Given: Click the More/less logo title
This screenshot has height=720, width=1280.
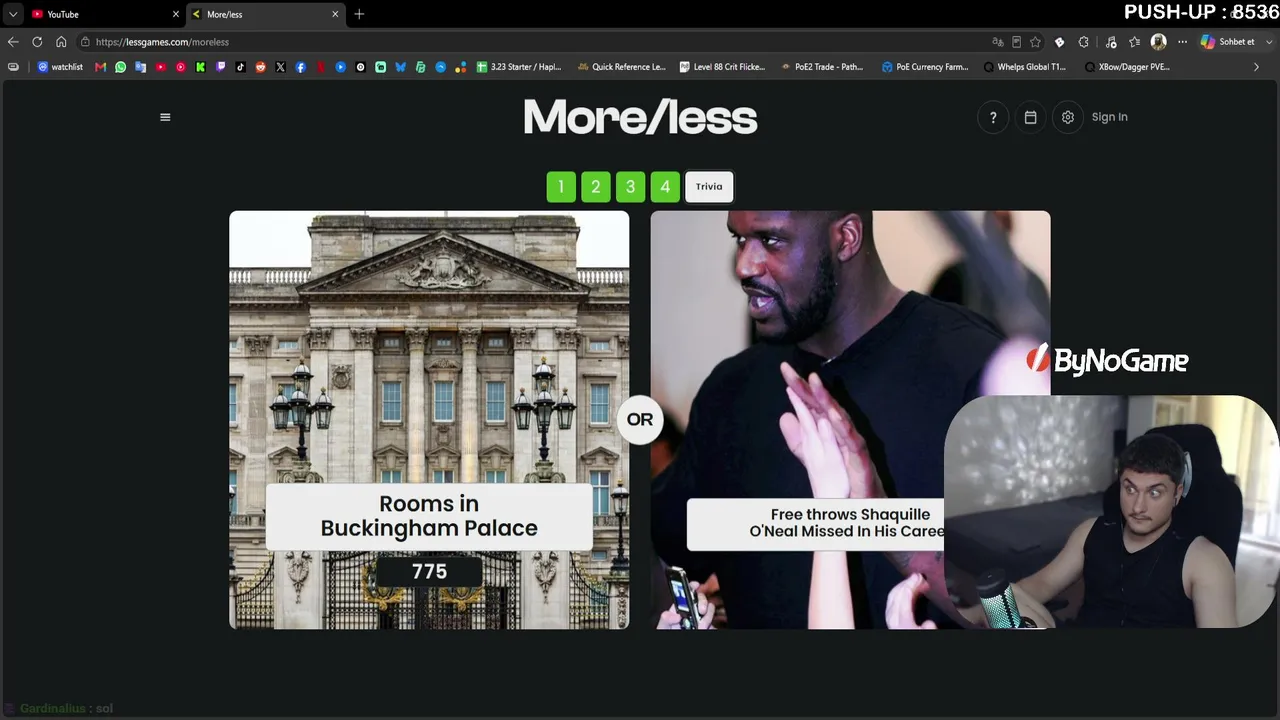Looking at the screenshot, I should click(640, 117).
